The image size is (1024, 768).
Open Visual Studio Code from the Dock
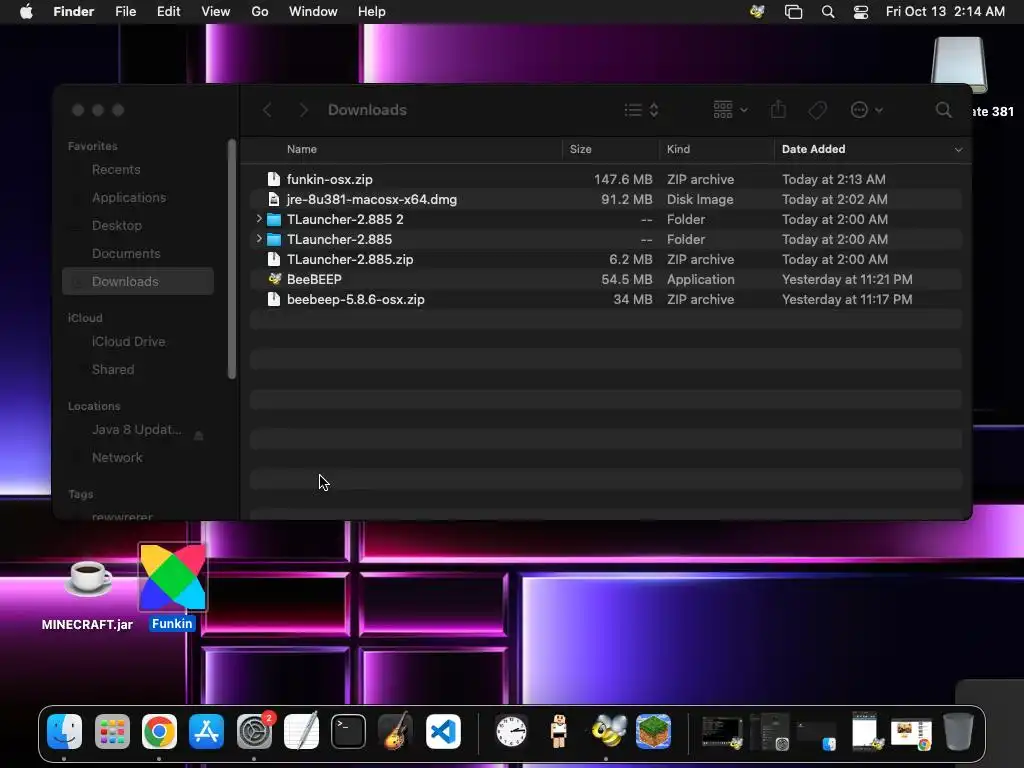[443, 731]
